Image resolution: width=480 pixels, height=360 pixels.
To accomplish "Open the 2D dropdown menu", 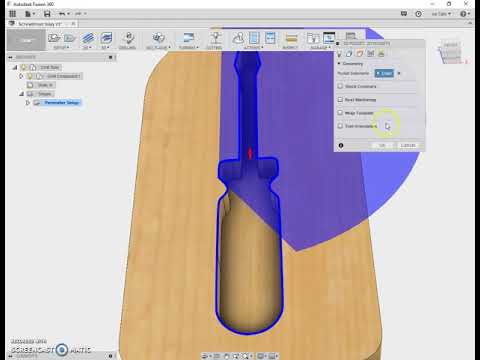I will coord(87,48).
